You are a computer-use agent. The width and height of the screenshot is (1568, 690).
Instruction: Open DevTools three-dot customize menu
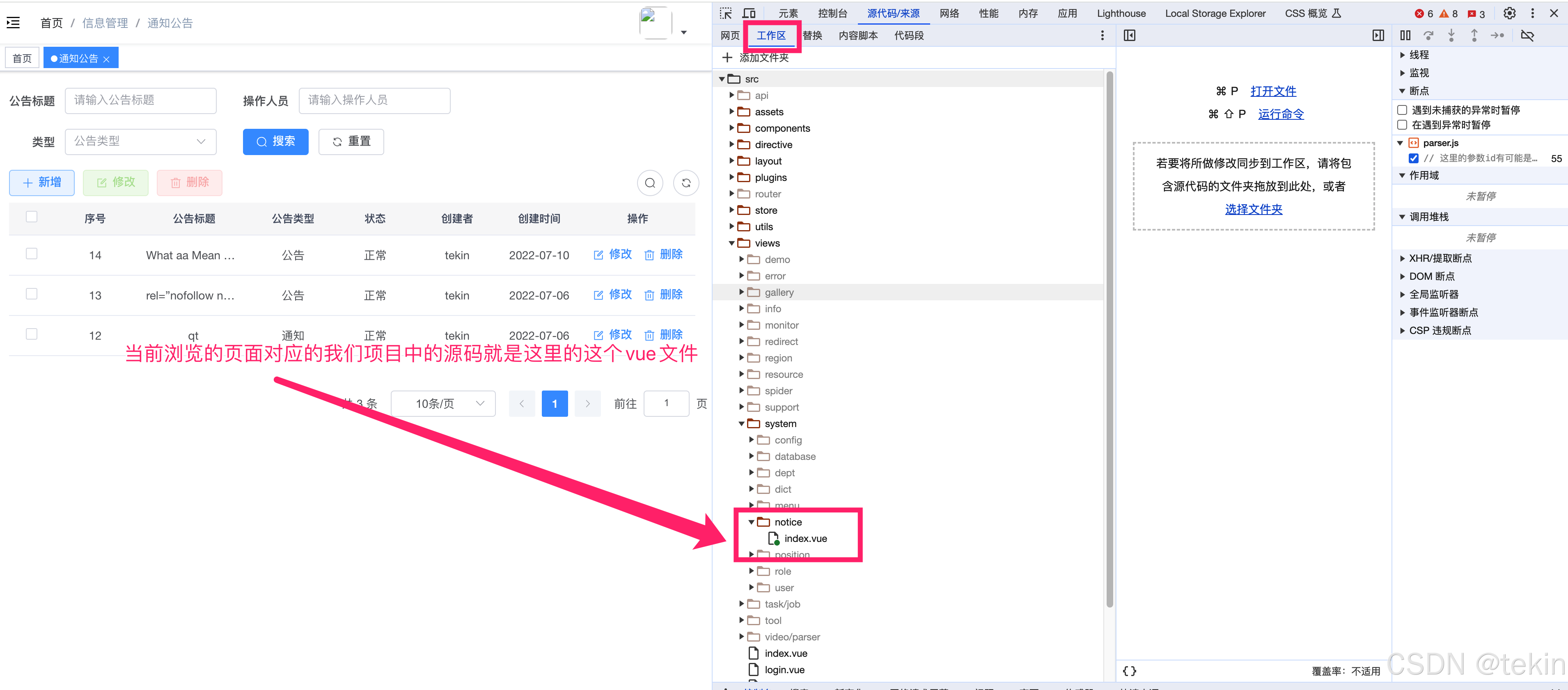(1532, 14)
